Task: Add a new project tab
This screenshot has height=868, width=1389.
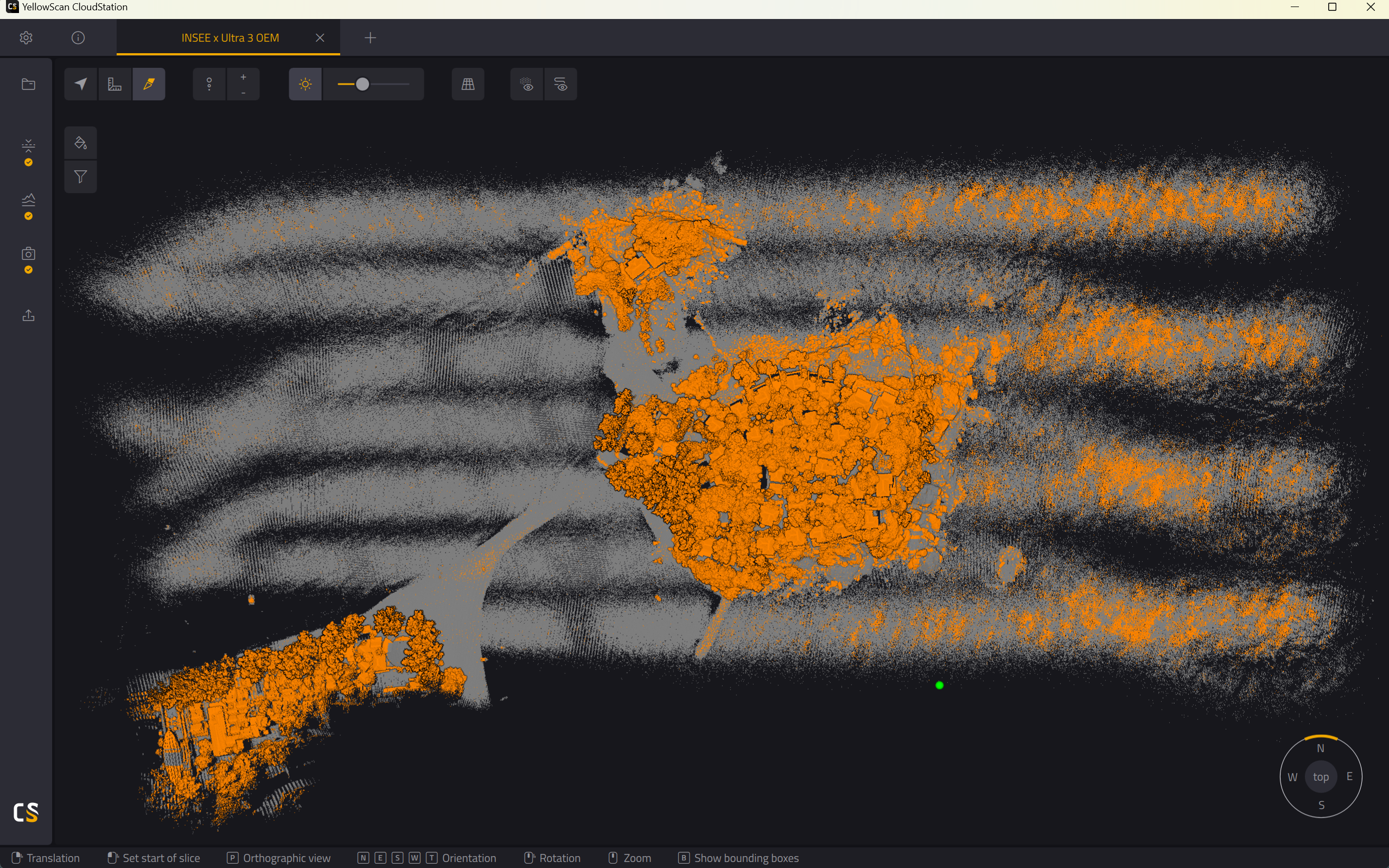Action: pyautogui.click(x=370, y=38)
